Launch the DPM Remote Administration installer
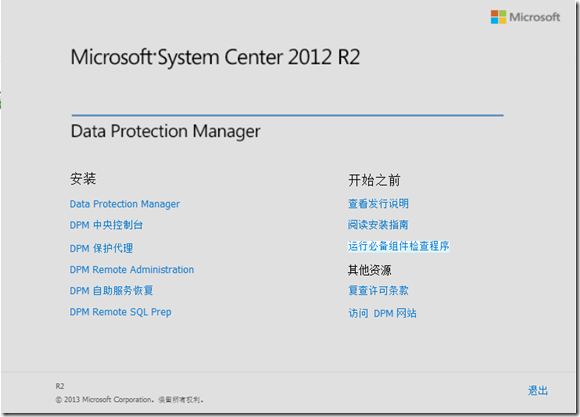Viewport: 580px width, 417px height. pyautogui.click(x=132, y=269)
